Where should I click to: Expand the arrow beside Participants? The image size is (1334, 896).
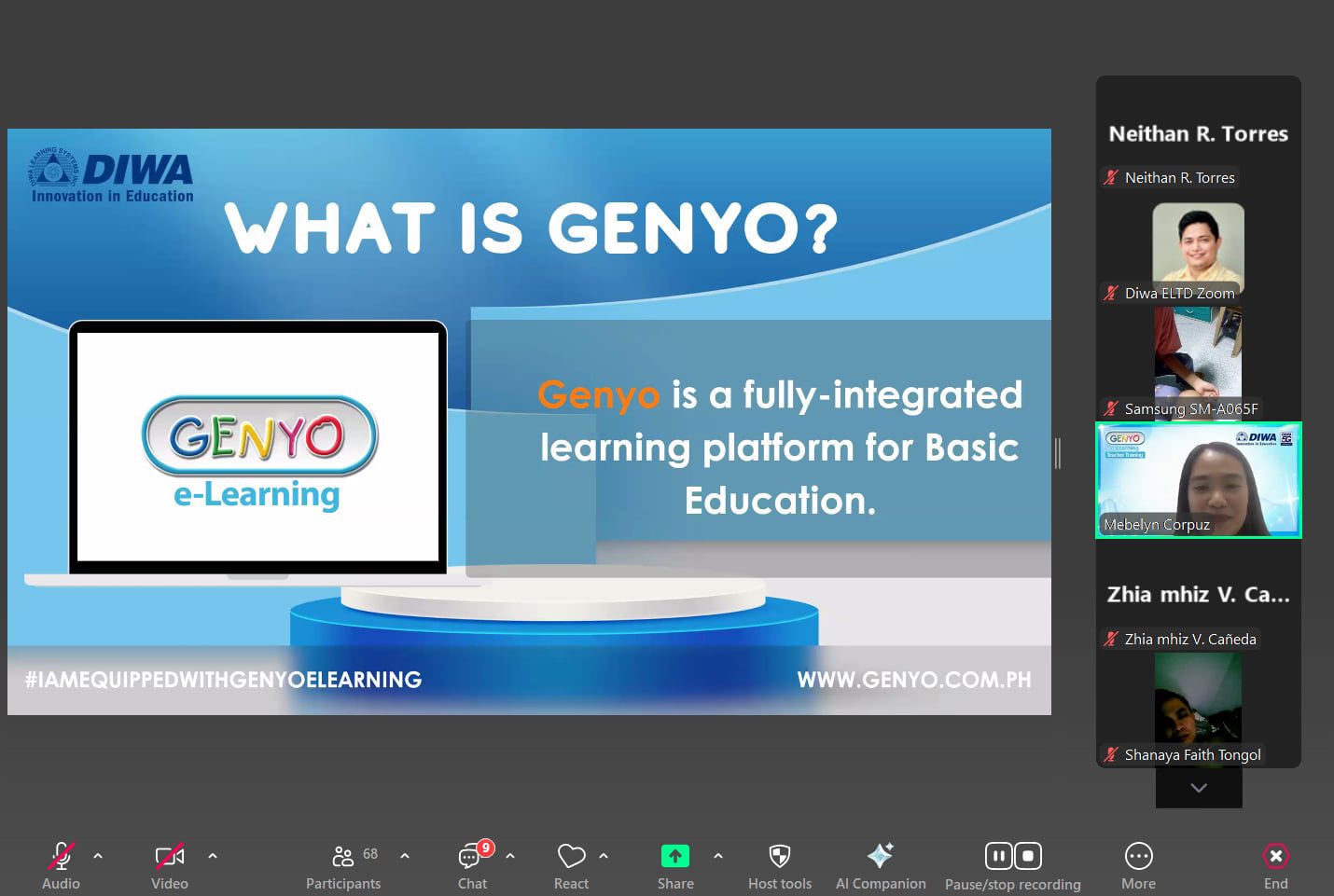coord(405,856)
